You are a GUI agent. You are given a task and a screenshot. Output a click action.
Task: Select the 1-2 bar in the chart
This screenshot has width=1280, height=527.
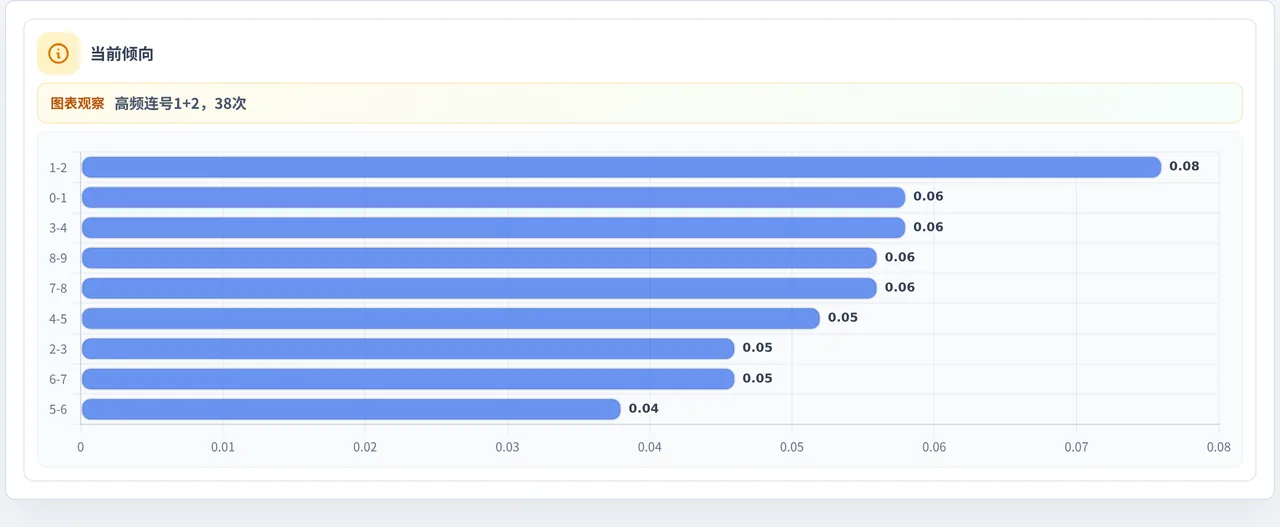coord(621,167)
